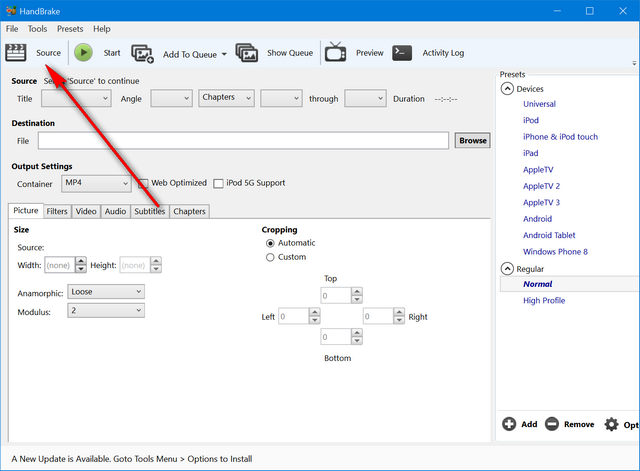
Task: Open the Tools menu
Action: [37, 29]
